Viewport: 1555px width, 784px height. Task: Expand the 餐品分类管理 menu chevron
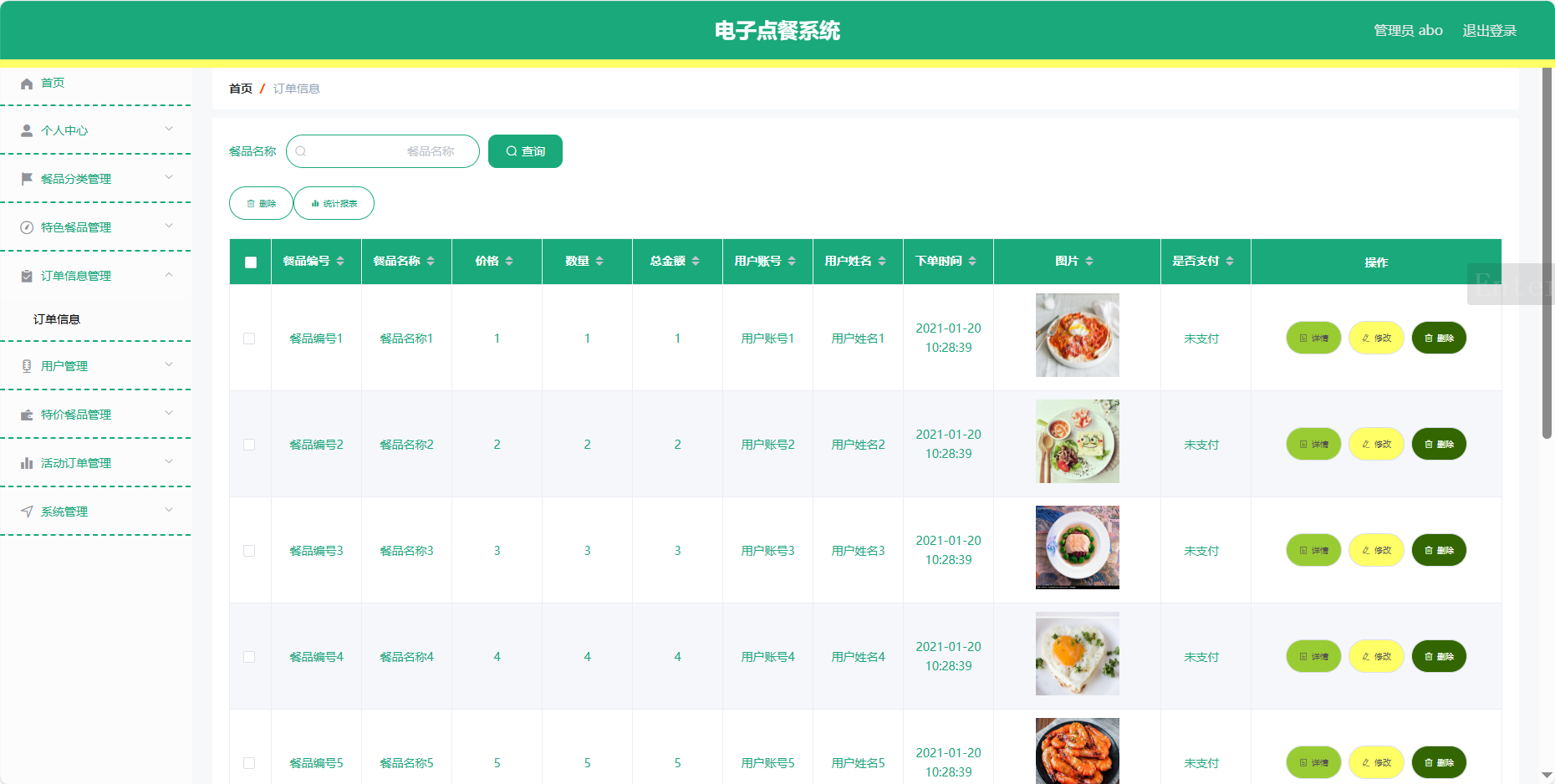pos(169,177)
